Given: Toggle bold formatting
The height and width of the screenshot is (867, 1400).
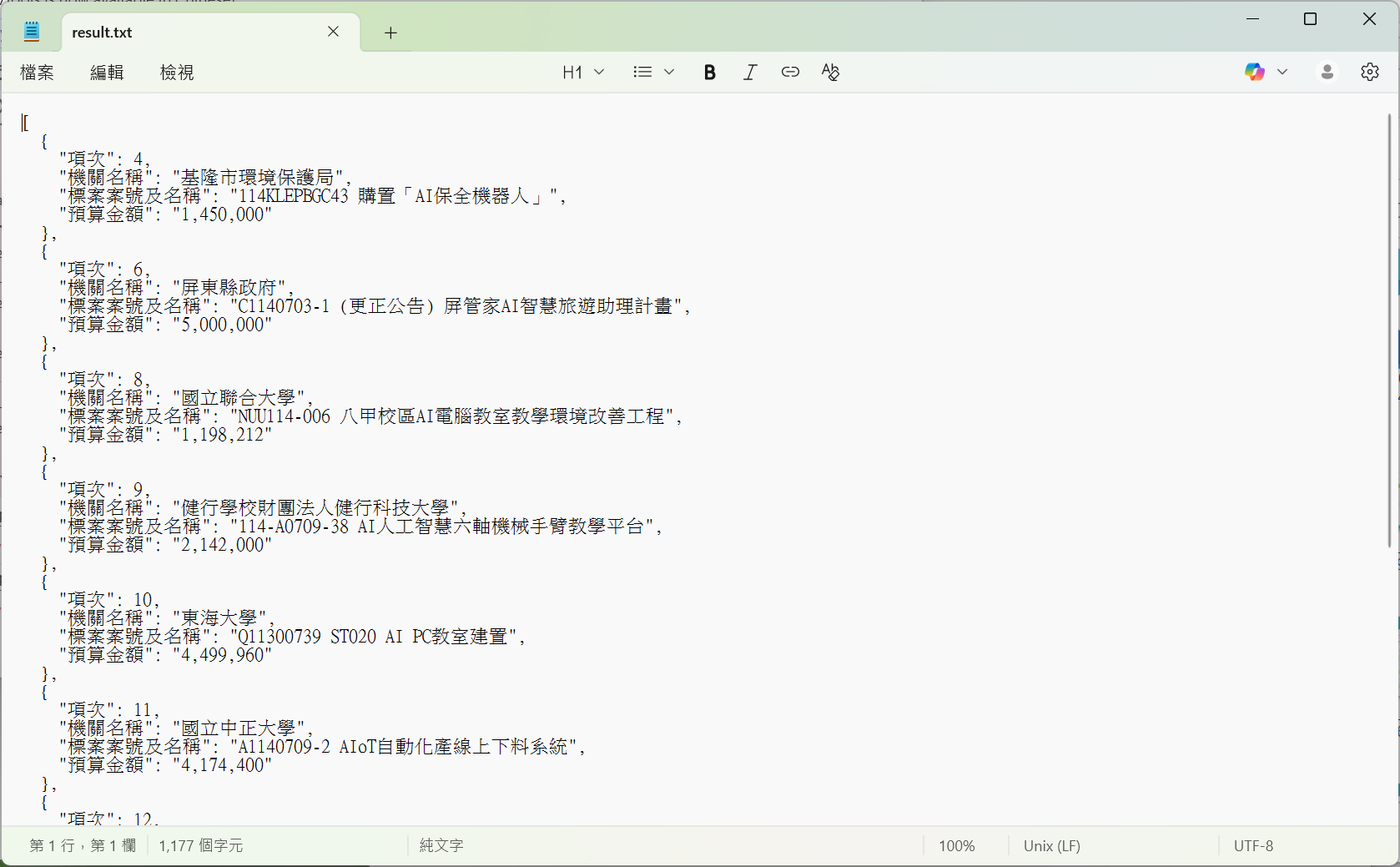Looking at the screenshot, I should point(709,73).
